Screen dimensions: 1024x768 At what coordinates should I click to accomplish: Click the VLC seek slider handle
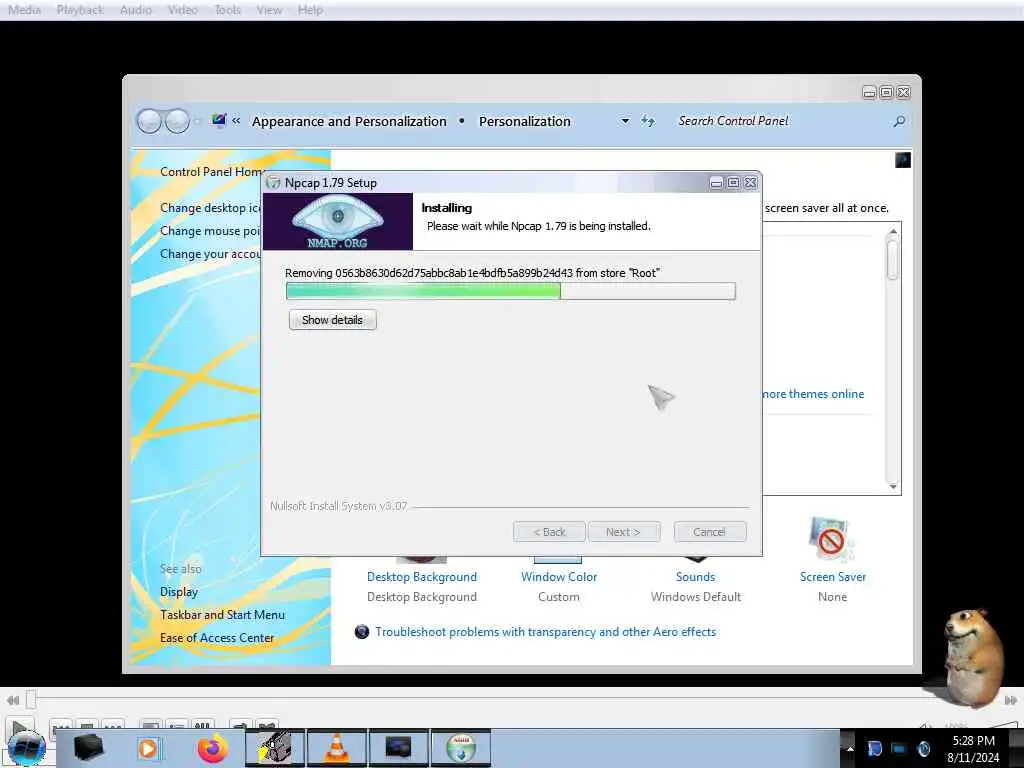coord(31,699)
